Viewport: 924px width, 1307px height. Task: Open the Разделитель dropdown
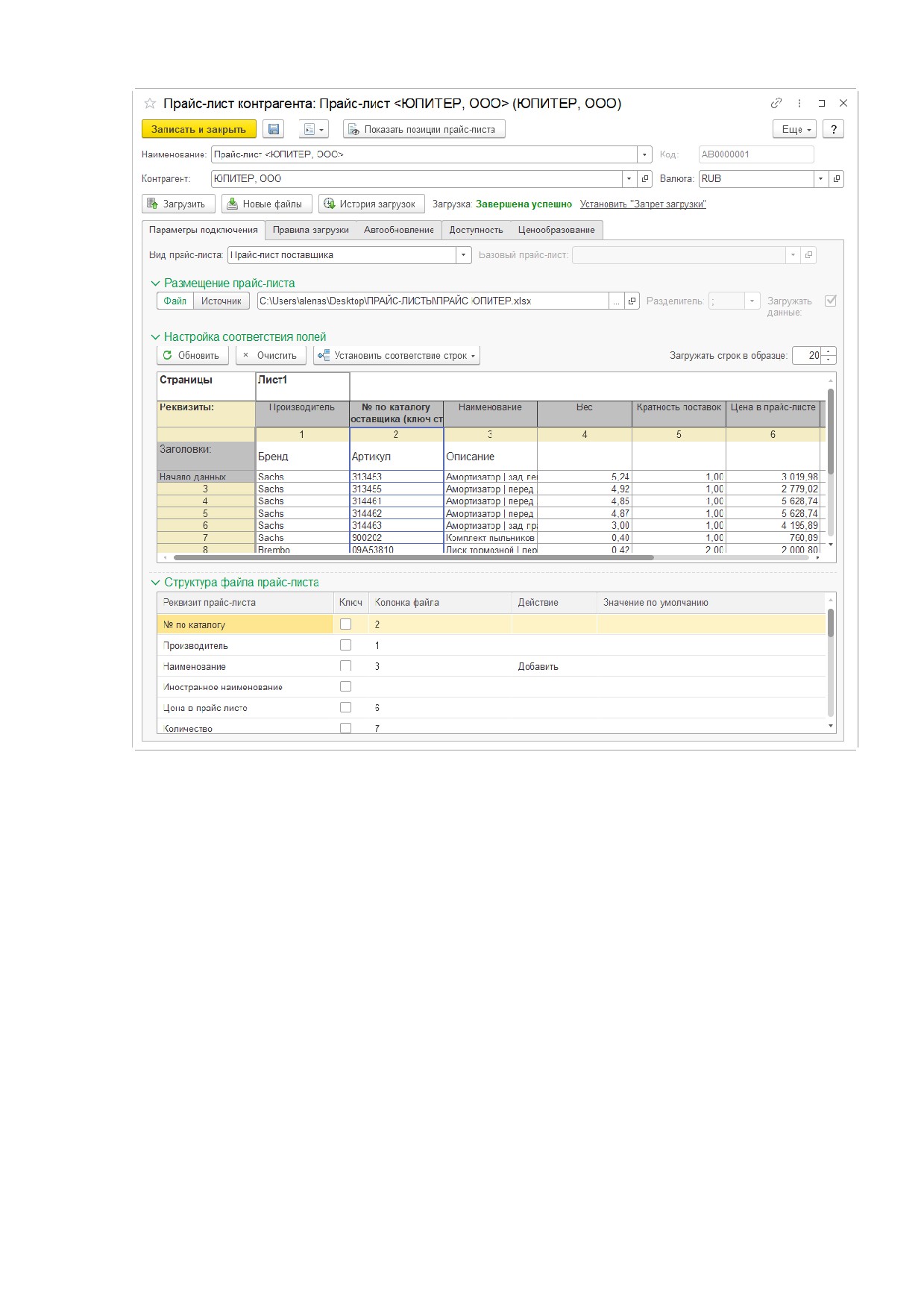(752, 301)
